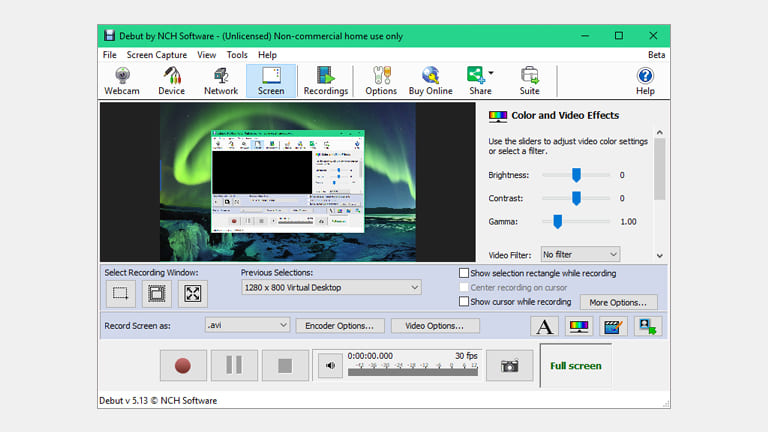The height and width of the screenshot is (432, 768).
Task: Choose rectangle selection recording window tool
Action: click(120, 293)
